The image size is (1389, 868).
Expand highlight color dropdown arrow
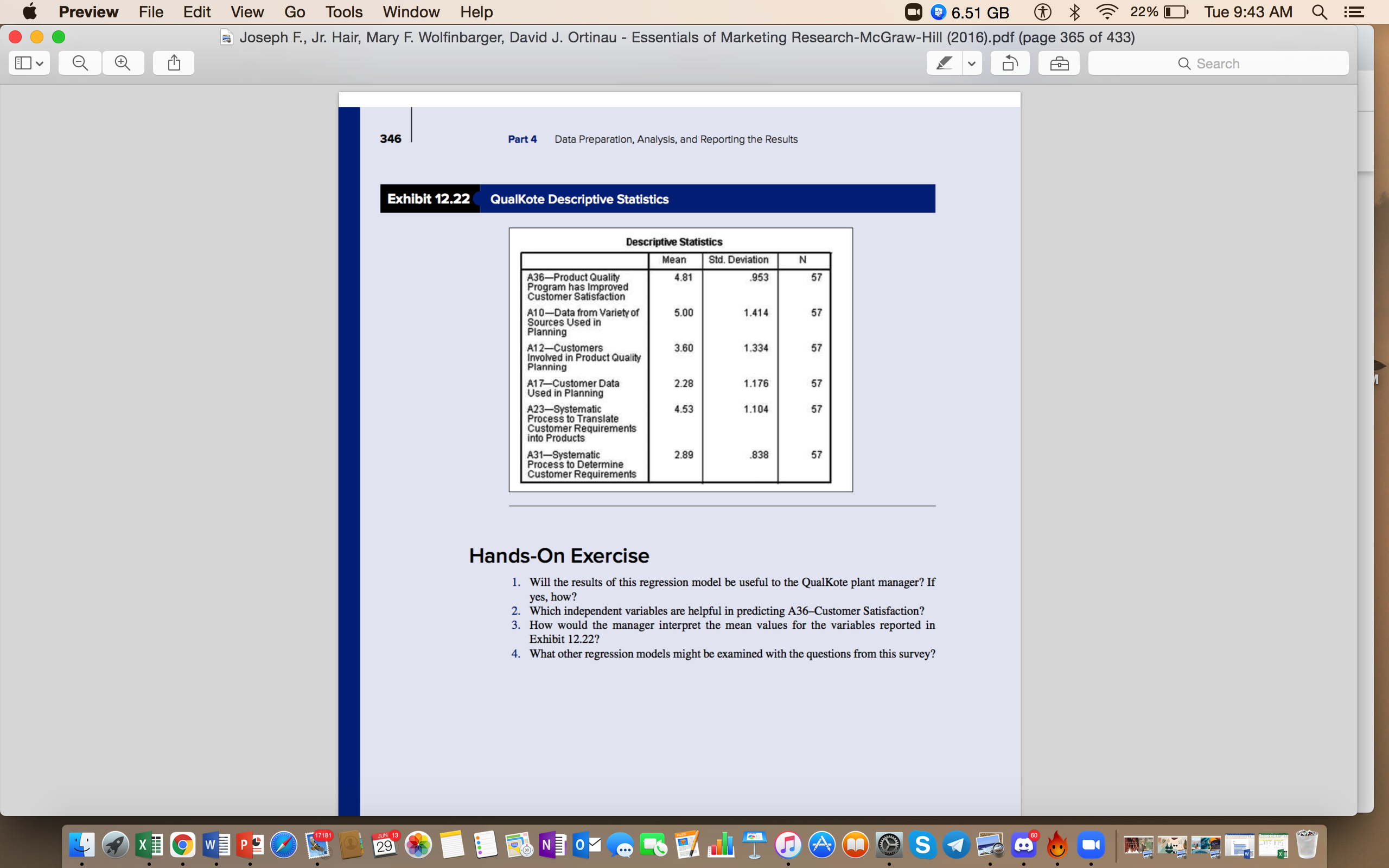(x=972, y=63)
